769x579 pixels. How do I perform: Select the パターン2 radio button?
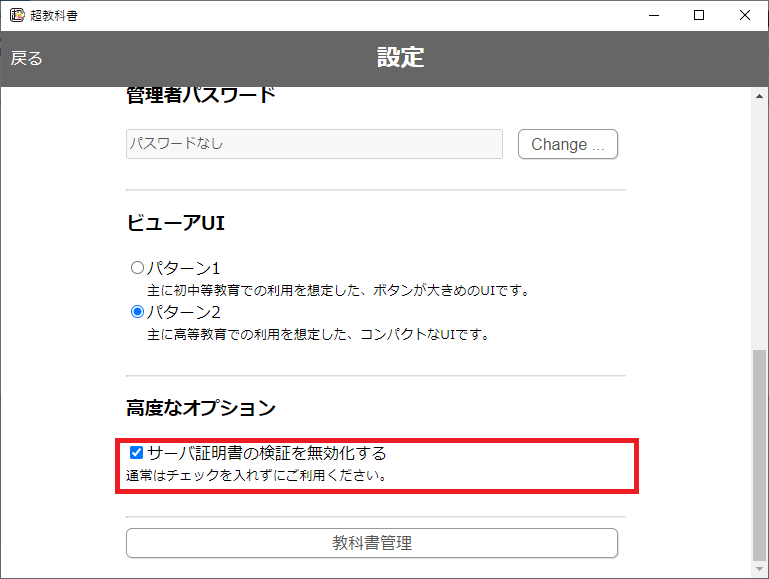point(137,311)
